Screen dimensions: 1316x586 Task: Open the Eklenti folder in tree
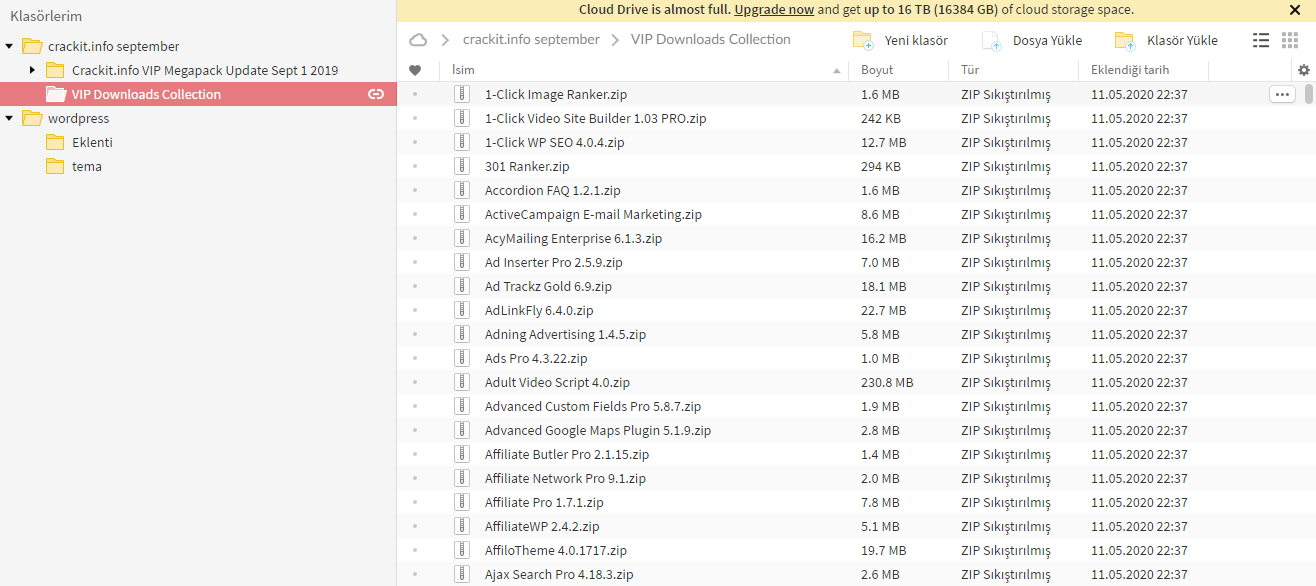(92, 142)
